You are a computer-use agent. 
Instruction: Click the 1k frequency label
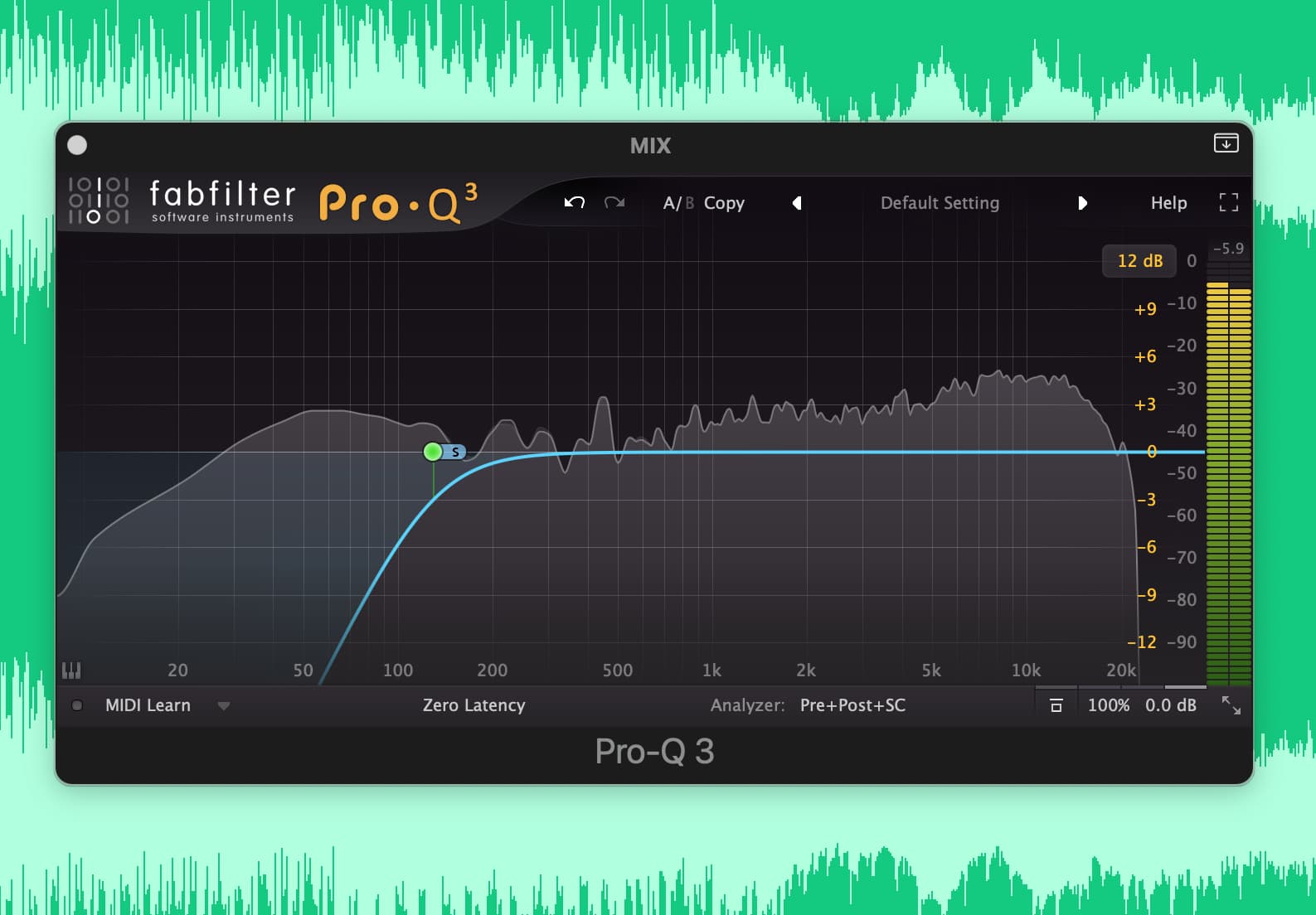click(x=711, y=670)
